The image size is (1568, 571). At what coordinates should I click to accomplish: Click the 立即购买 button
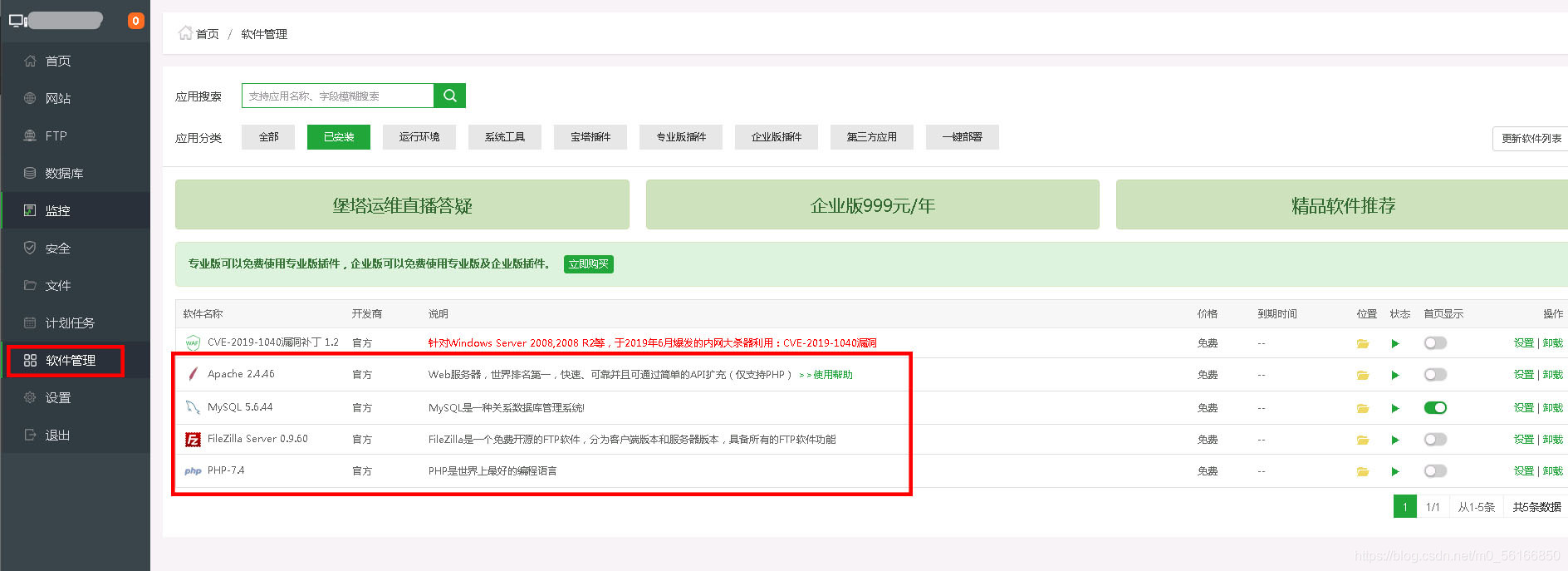click(589, 264)
